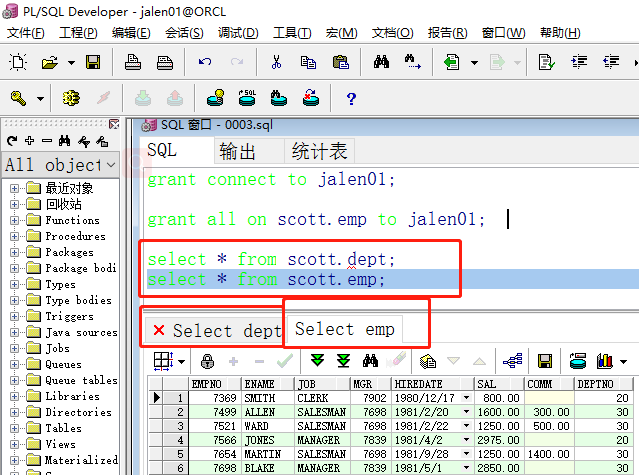
Task: Click the ALLEN cell in ENAME column
Action: (x=267, y=412)
